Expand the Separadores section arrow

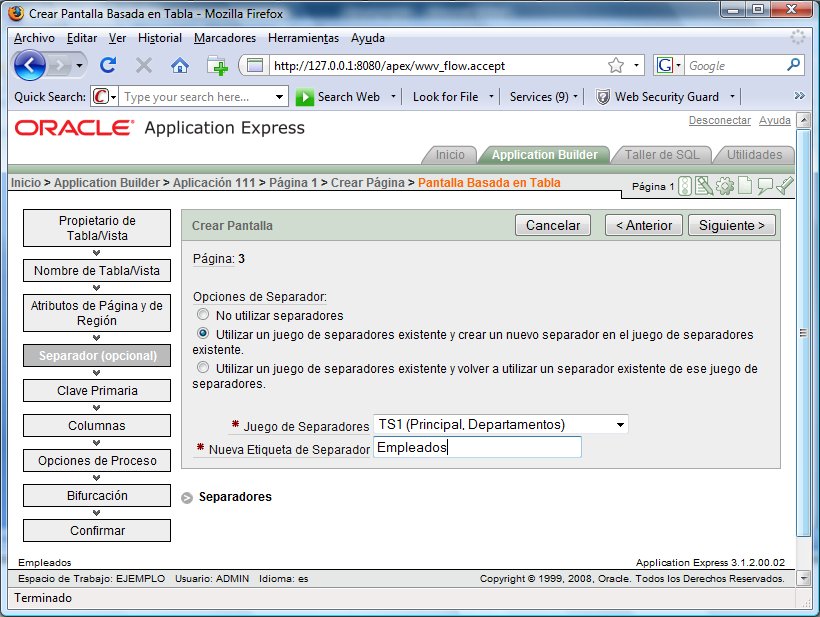pos(187,498)
